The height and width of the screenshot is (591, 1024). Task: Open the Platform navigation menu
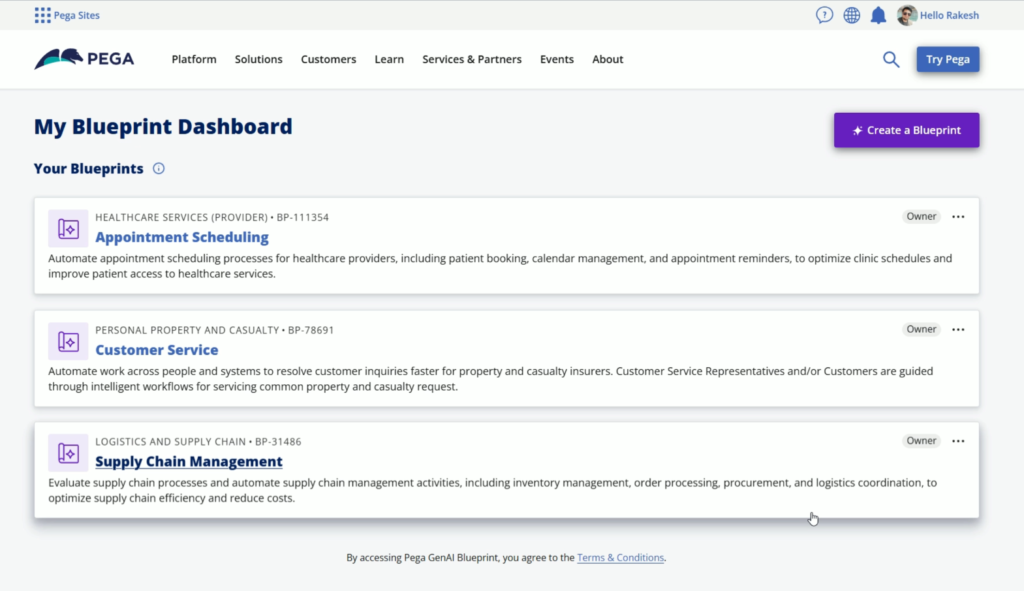[194, 59]
